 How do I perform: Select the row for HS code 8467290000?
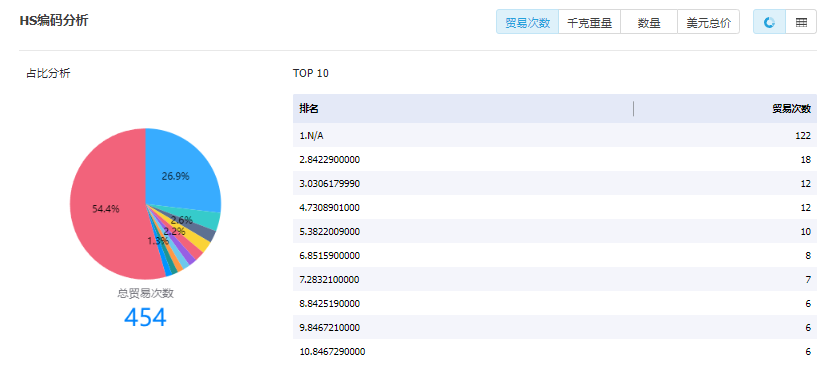point(555,351)
